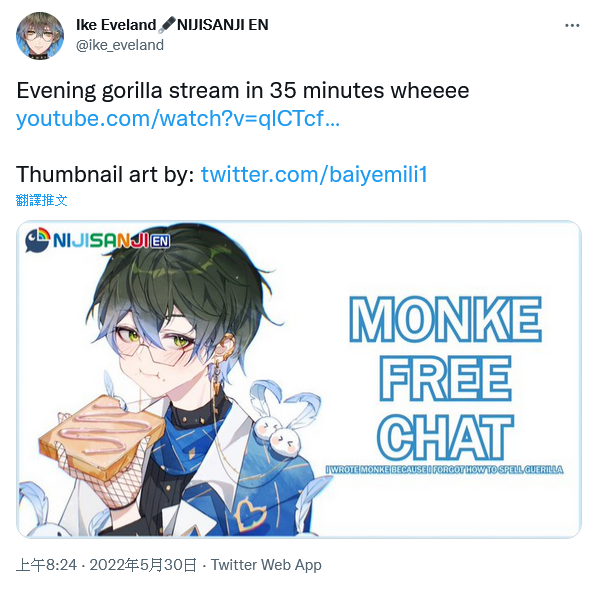This screenshot has height=591, width=598.
Task: Click the small 'I wrote monke' caption
Action: 444,469
